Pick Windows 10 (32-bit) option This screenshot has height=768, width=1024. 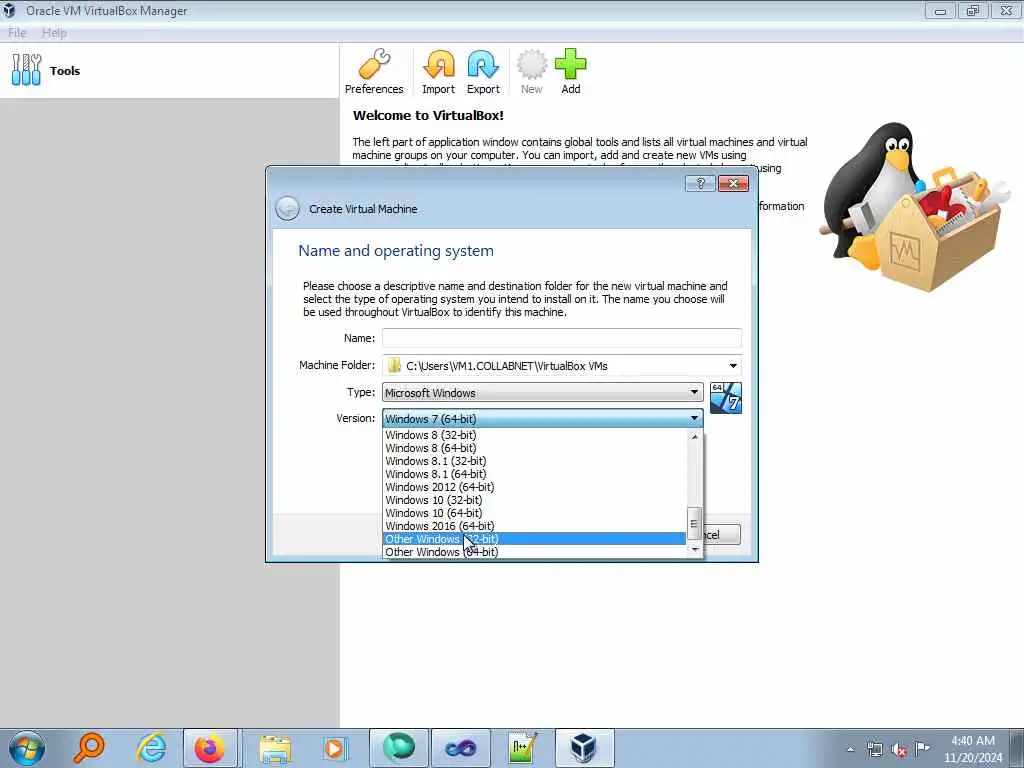click(x=534, y=500)
